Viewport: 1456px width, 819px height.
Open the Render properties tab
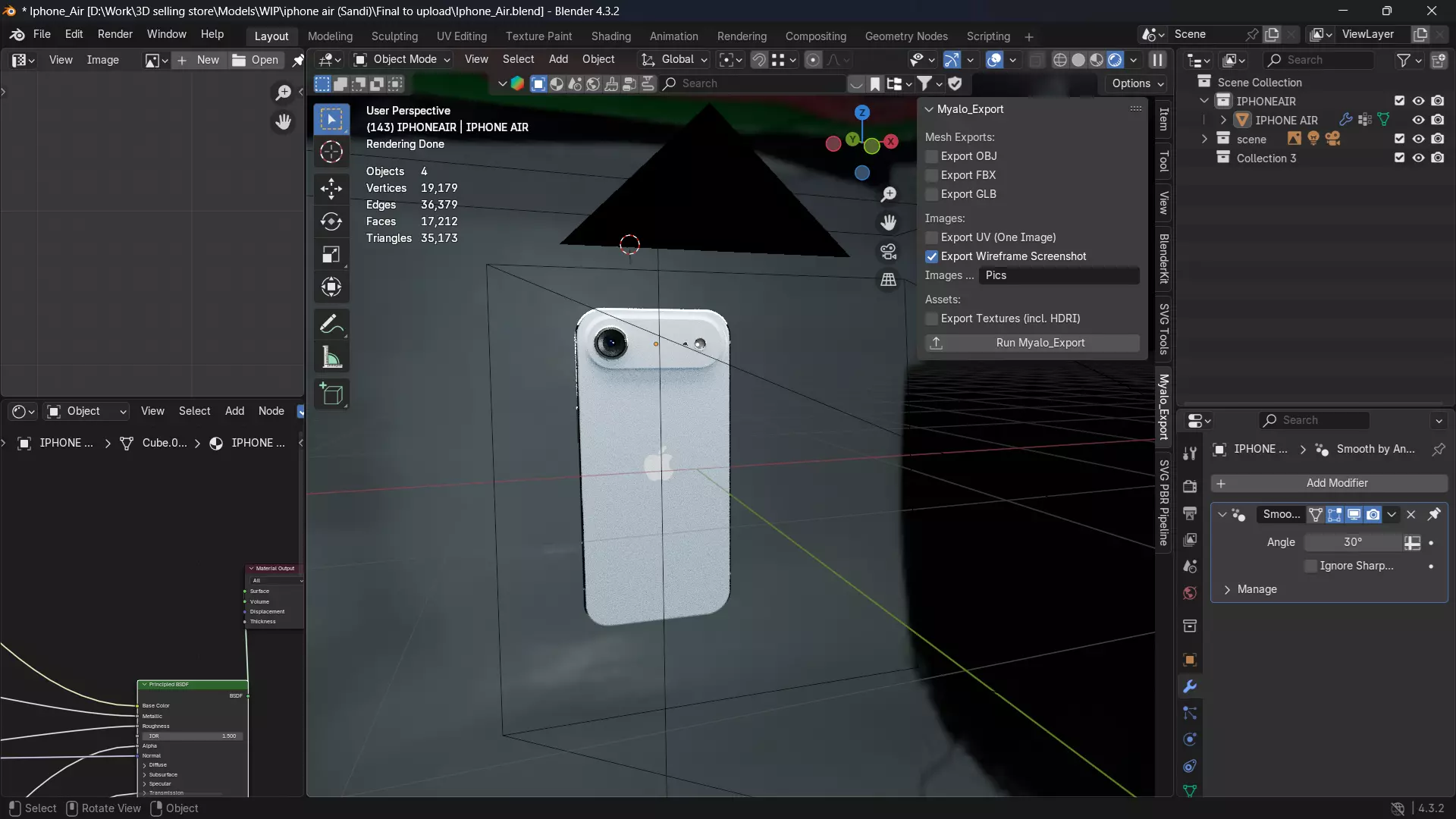(1190, 486)
